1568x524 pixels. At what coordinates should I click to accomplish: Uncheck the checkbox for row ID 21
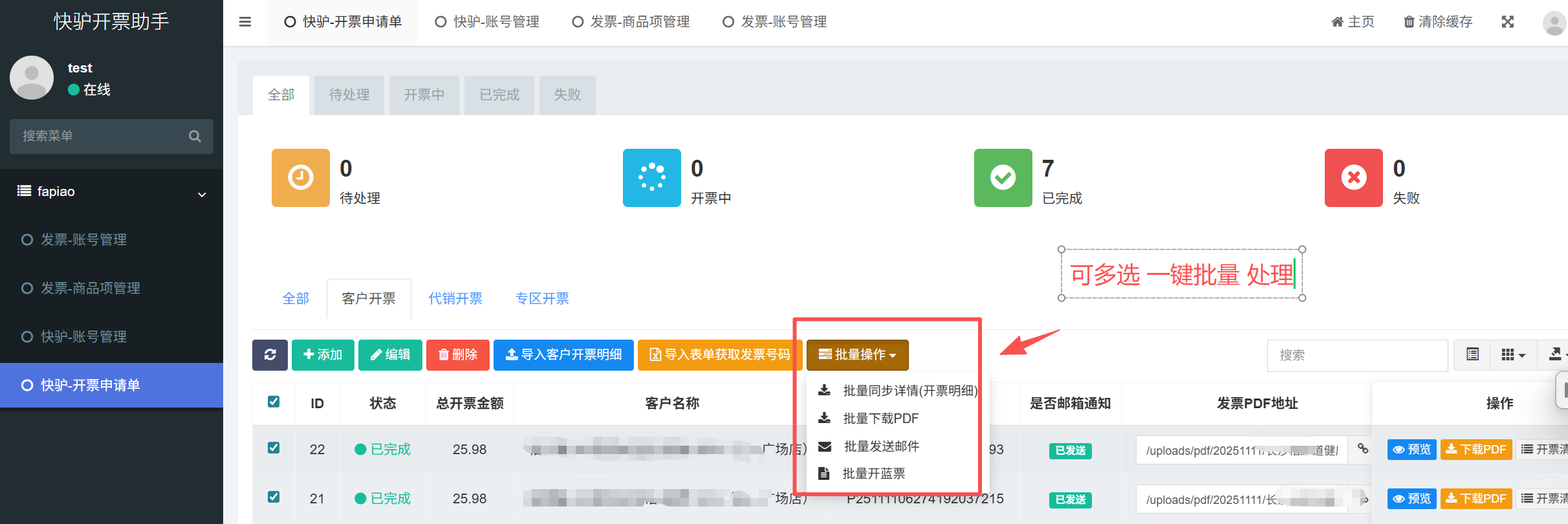(274, 497)
